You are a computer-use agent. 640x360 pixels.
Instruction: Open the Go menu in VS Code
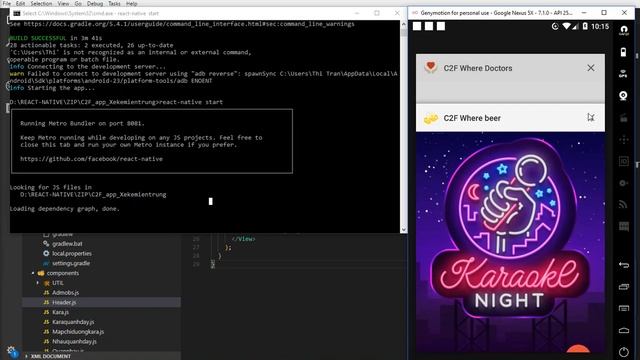[78, 3]
